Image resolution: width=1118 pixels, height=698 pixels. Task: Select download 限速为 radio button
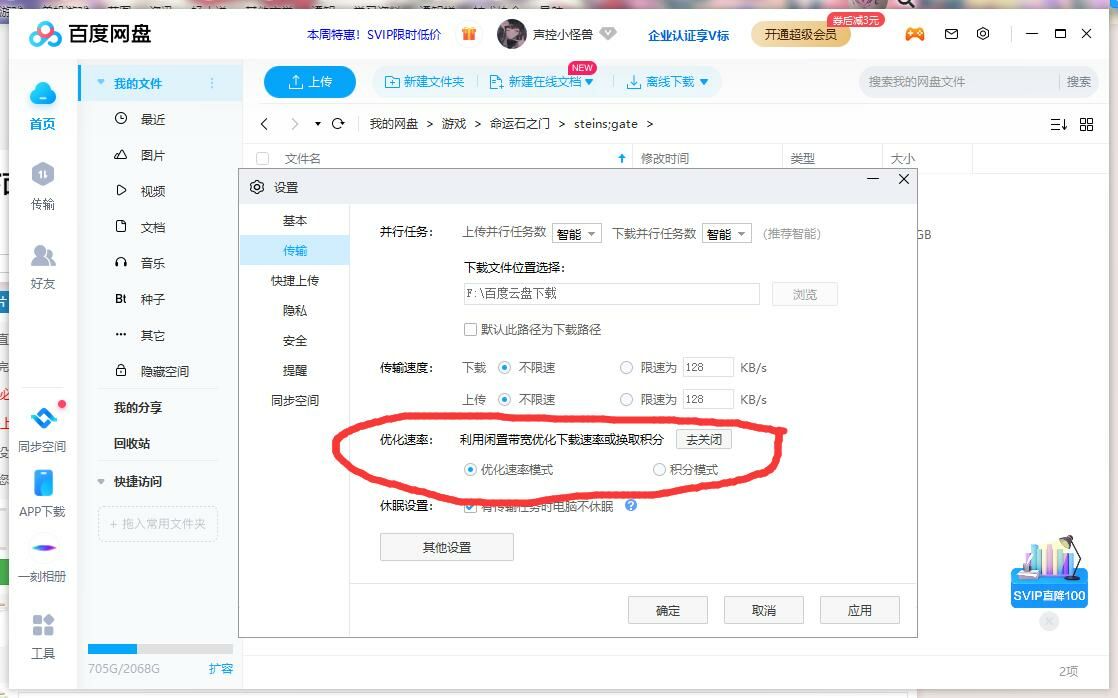point(627,367)
